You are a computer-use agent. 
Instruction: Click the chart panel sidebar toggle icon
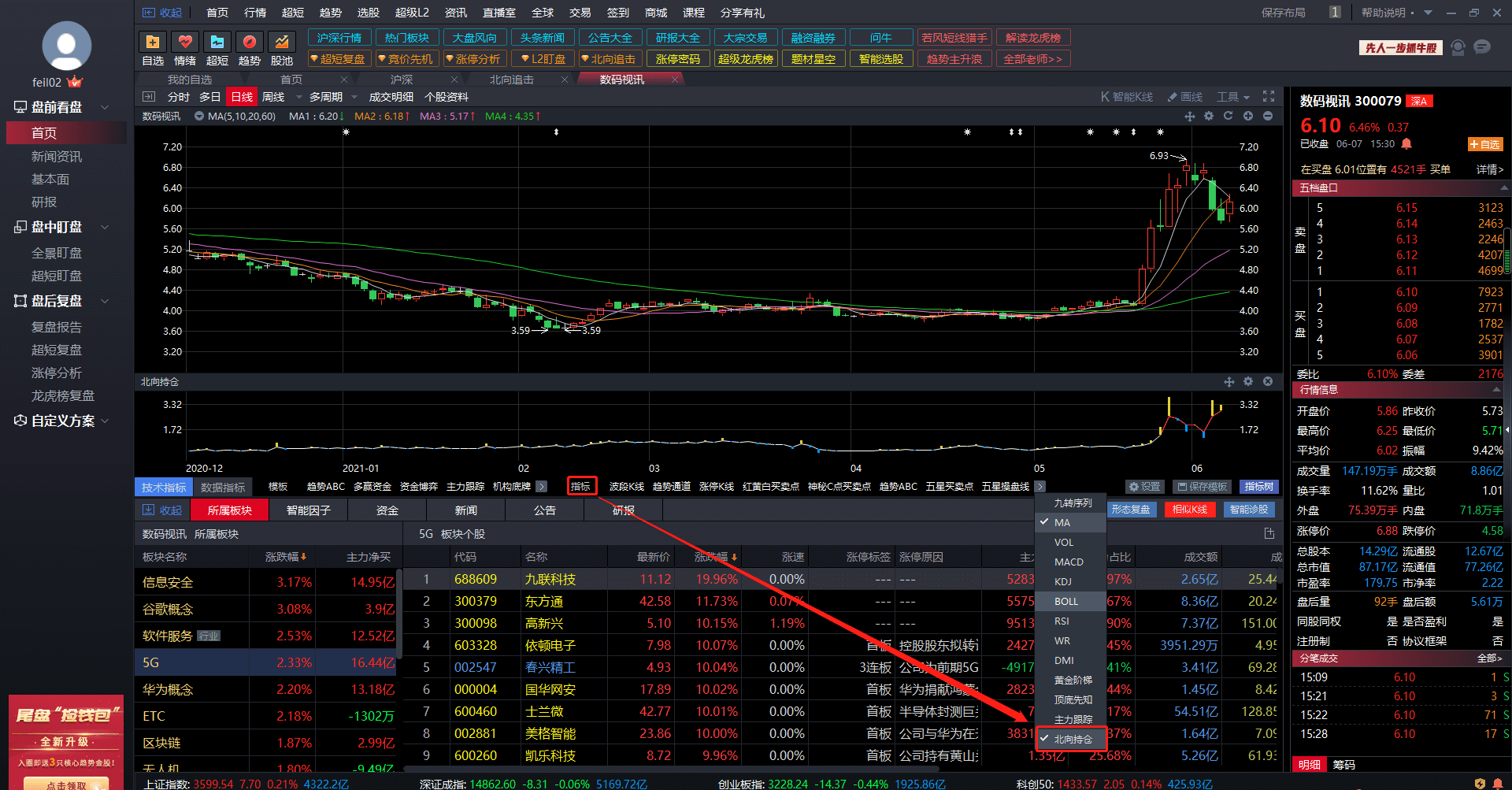149,97
